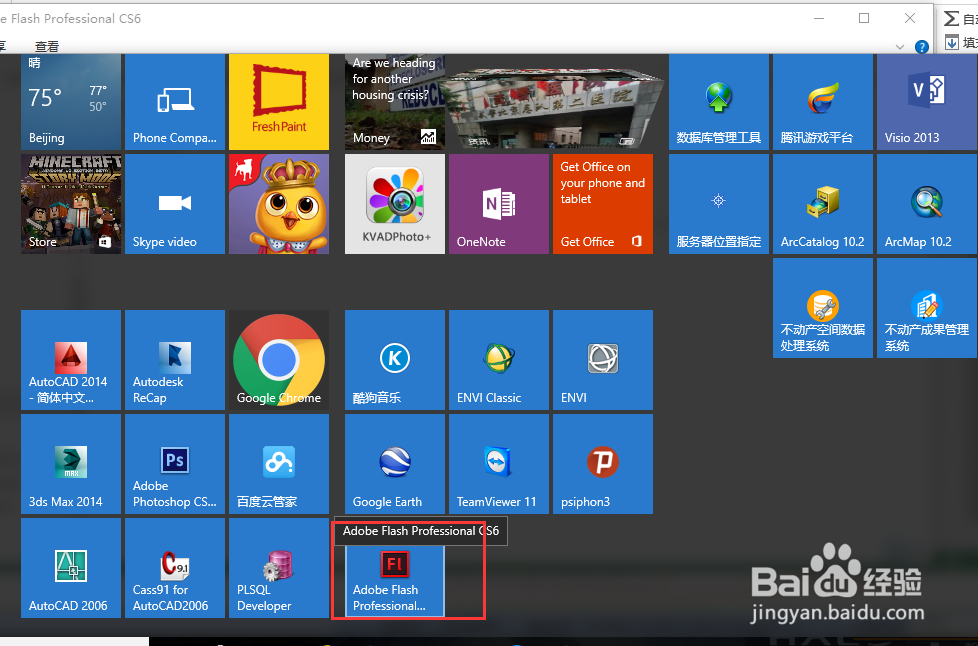
Task: Click the blue help question icon
Action: 921,47
